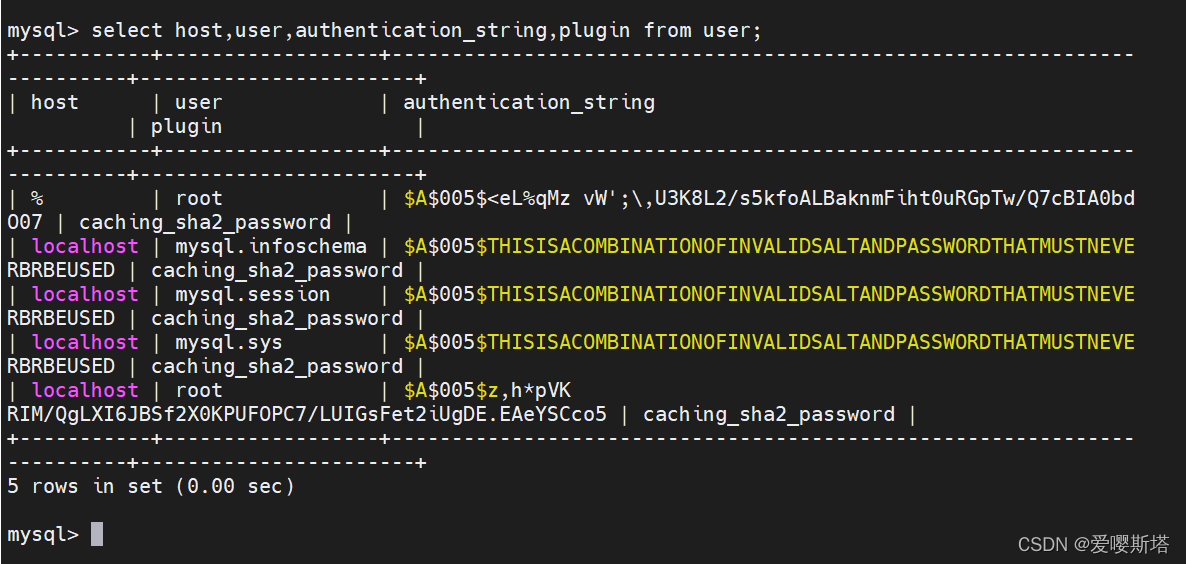Image resolution: width=1186 pixels, height=564 pixels.
Task: Click the terminal cursor block at the prompt
Action: pyautogui.click(x=97, y=534)
